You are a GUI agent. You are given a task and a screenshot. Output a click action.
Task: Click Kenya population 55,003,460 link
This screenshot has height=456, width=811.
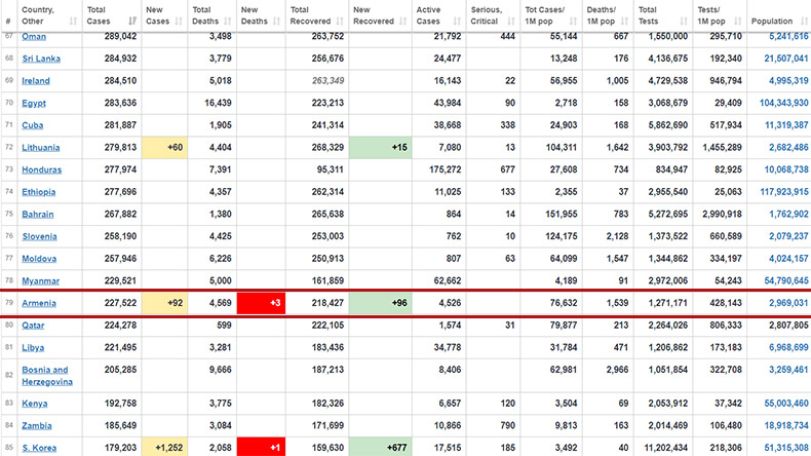tap(786, 404)
